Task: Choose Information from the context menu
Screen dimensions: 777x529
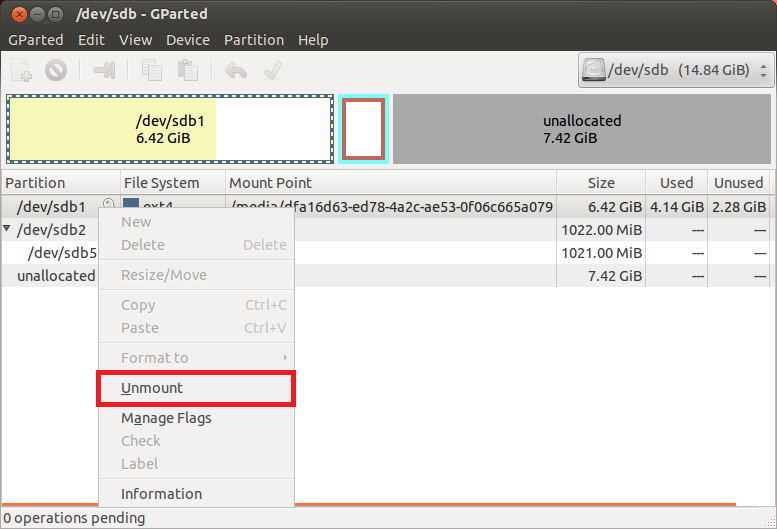Action: click(x=196, y=494)
